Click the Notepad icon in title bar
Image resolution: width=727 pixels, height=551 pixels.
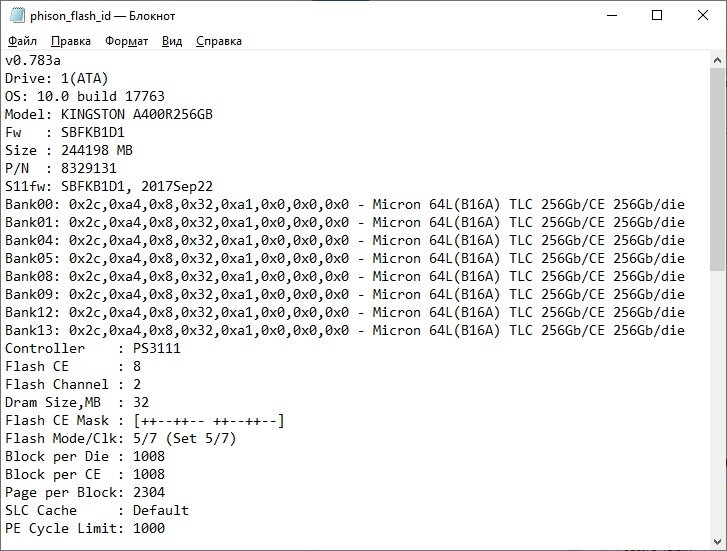point(17,15)
